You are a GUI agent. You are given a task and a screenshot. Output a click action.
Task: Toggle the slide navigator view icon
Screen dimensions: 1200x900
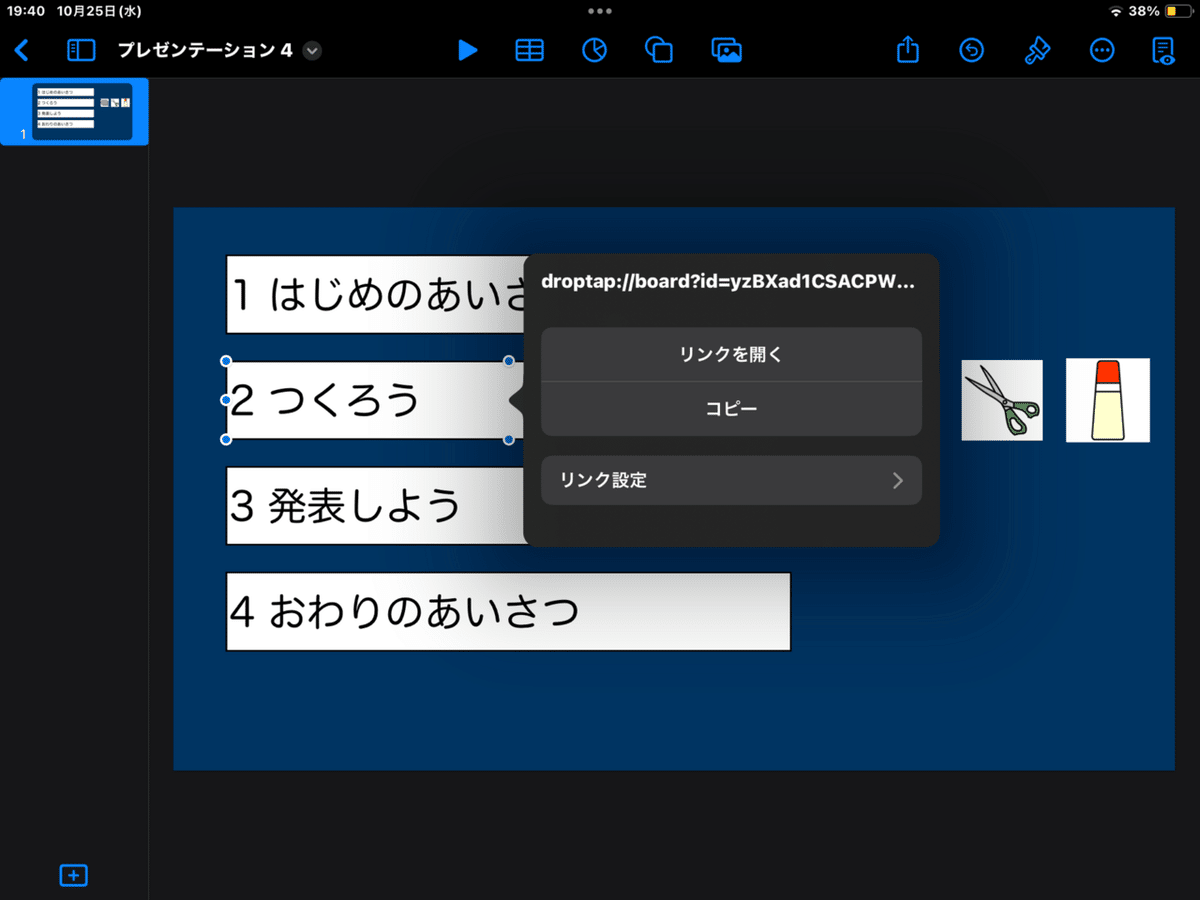[x=80, y=50]
